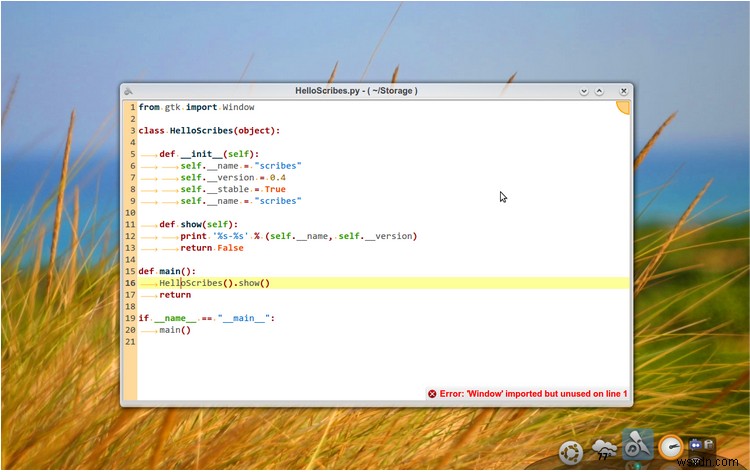Click the grey tray icon at far right
Image resolution: width=750 pixels, height=472 pixels.
click(709, 444)
